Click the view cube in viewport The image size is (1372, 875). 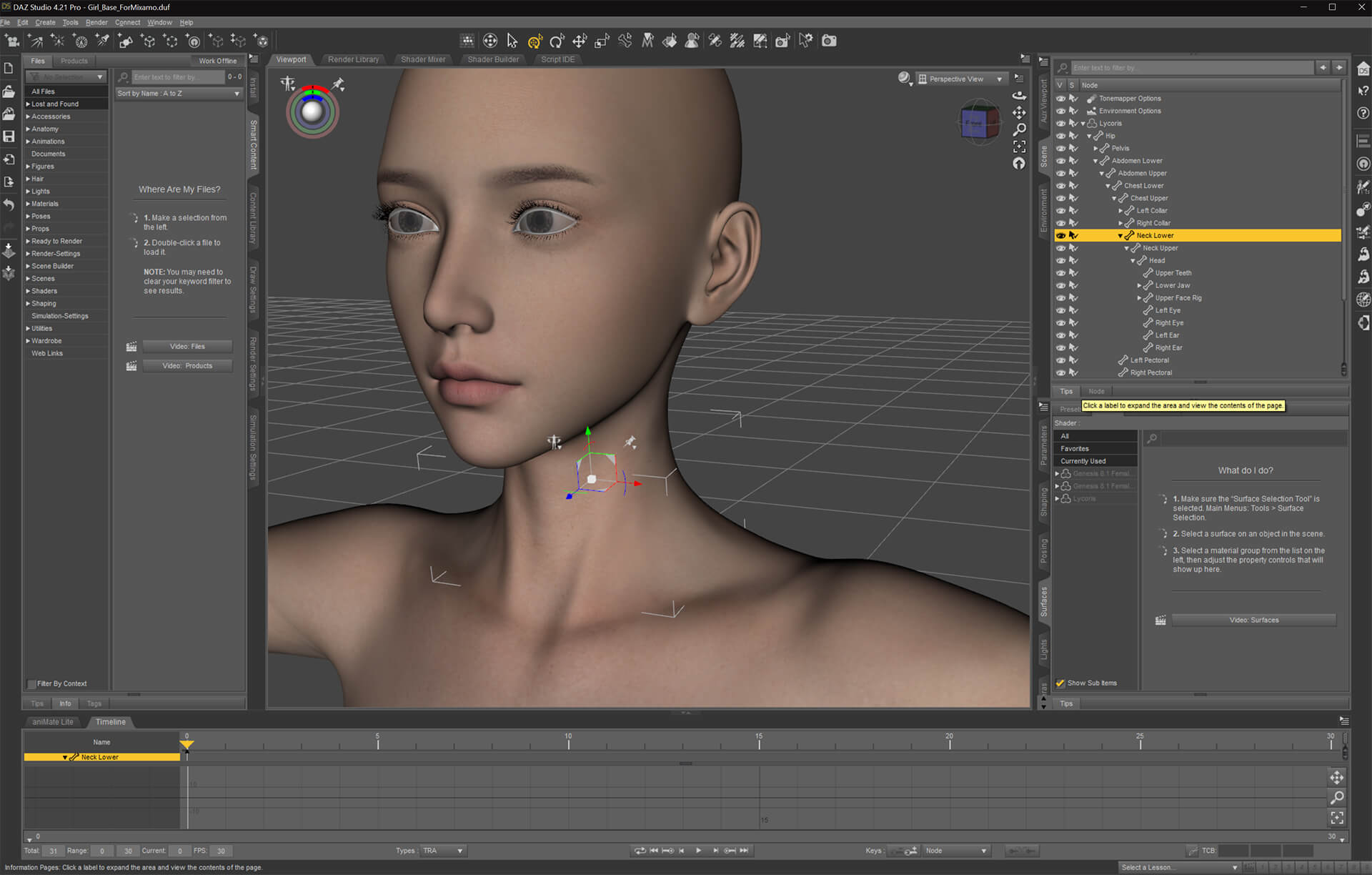979,123
